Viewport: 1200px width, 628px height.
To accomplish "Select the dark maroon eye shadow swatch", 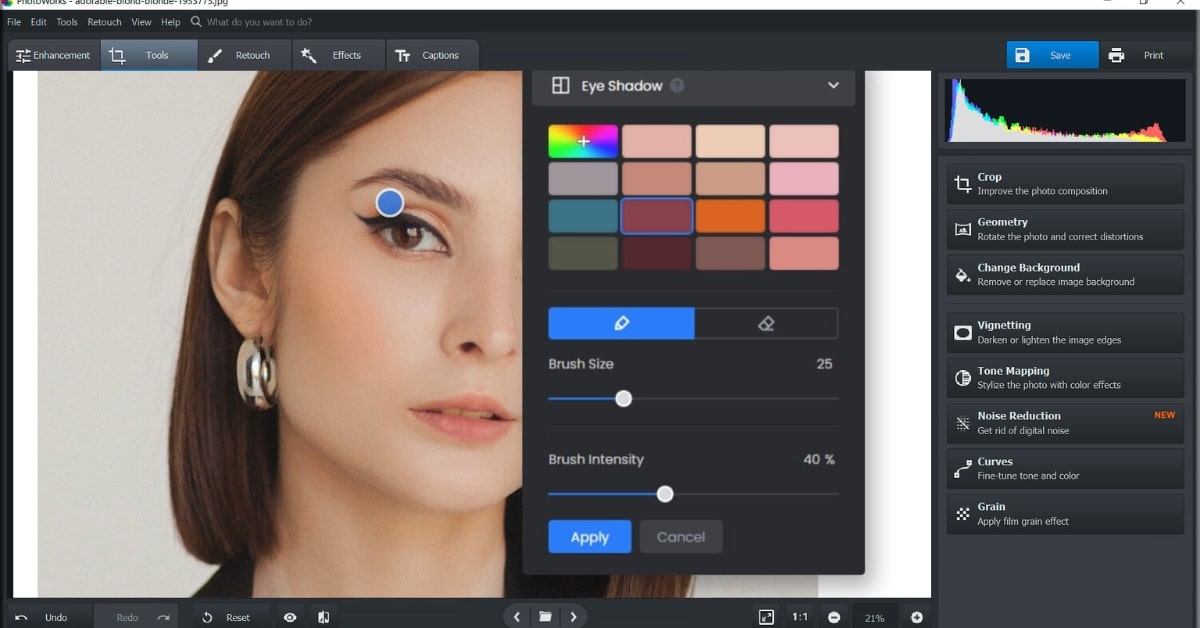I will [657, 253].
